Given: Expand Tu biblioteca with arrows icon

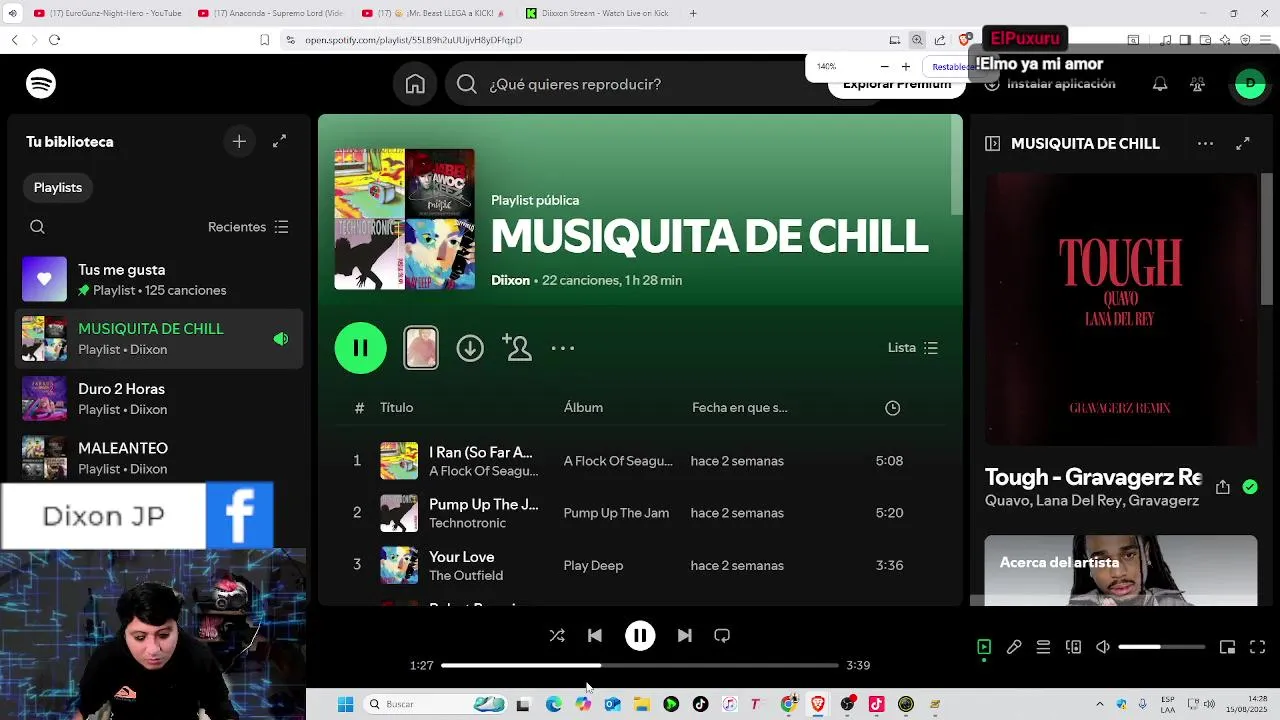Looking at the screenshot, I should pyautogui.click(x=280, y=142).
